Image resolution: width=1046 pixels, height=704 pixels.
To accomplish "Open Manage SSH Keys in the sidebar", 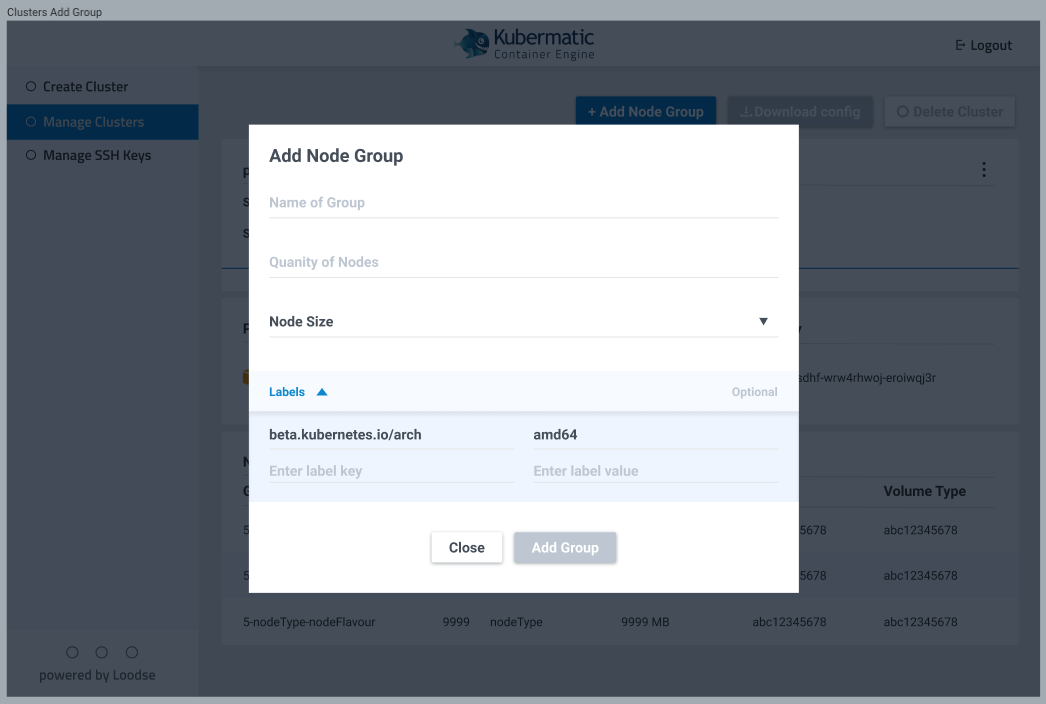I will point(103,155).
